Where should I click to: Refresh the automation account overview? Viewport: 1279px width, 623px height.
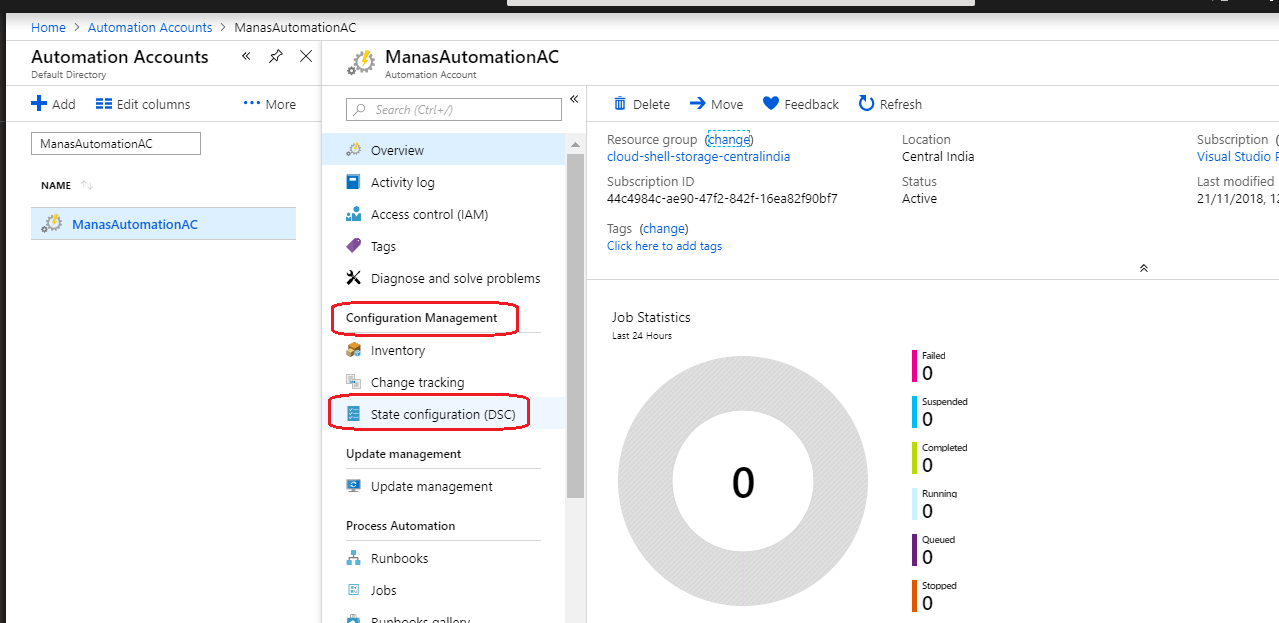pos(889,103)
